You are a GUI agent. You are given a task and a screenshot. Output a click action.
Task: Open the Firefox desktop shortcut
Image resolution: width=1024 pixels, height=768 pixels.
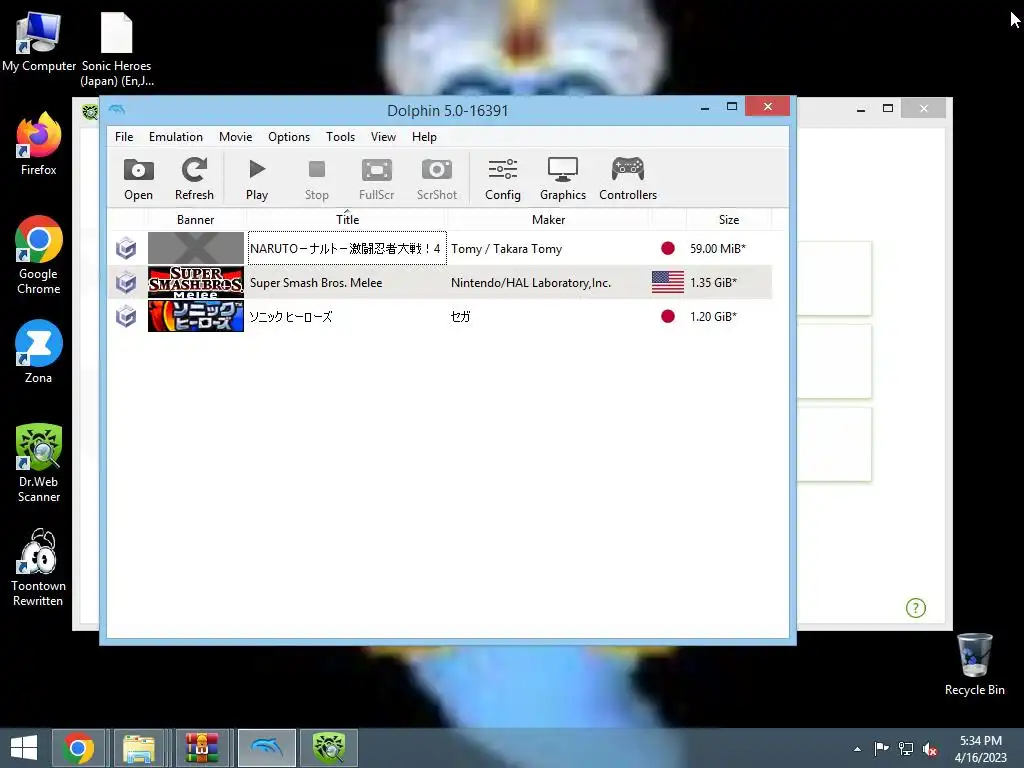(39, 144)
